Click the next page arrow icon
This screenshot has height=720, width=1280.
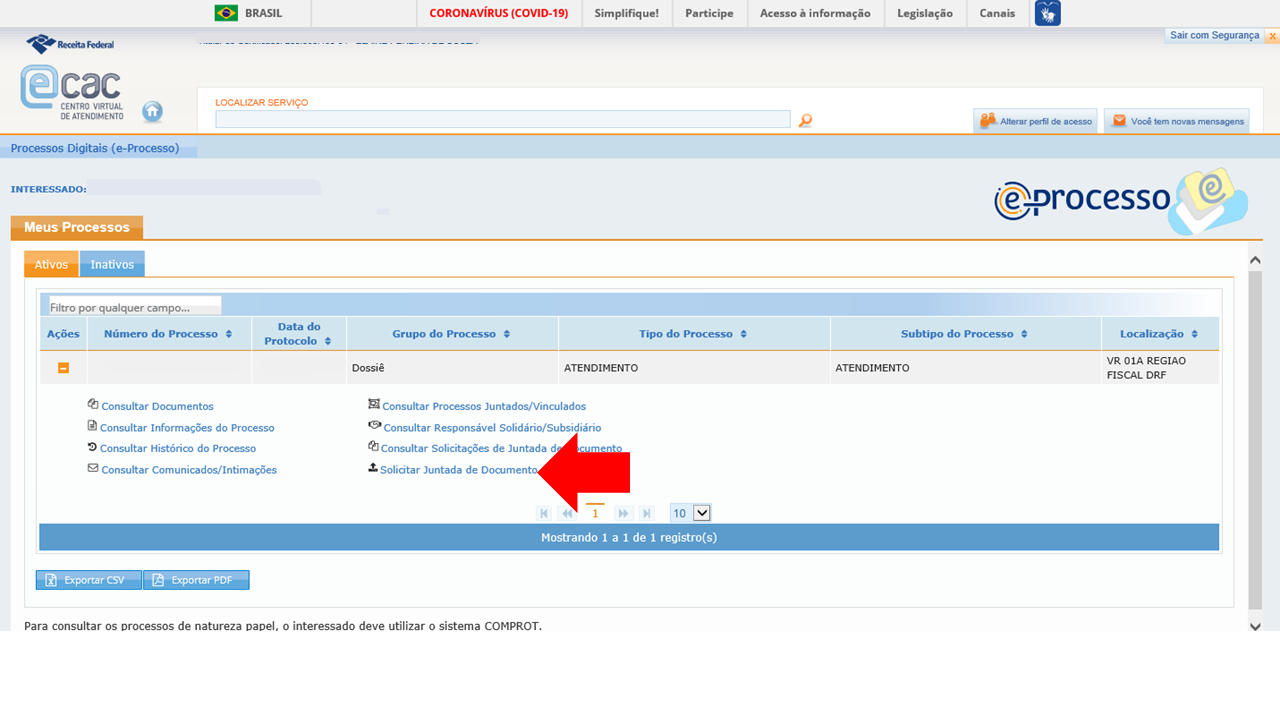click(623, 513)
